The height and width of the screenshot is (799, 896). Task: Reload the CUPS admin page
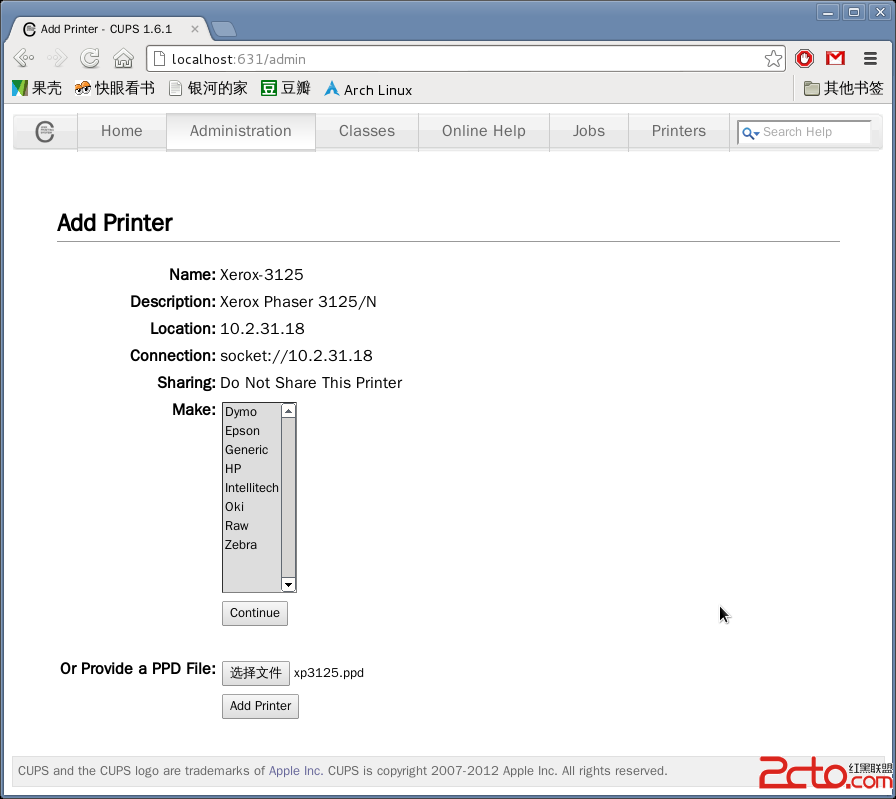tap(90, 58)
